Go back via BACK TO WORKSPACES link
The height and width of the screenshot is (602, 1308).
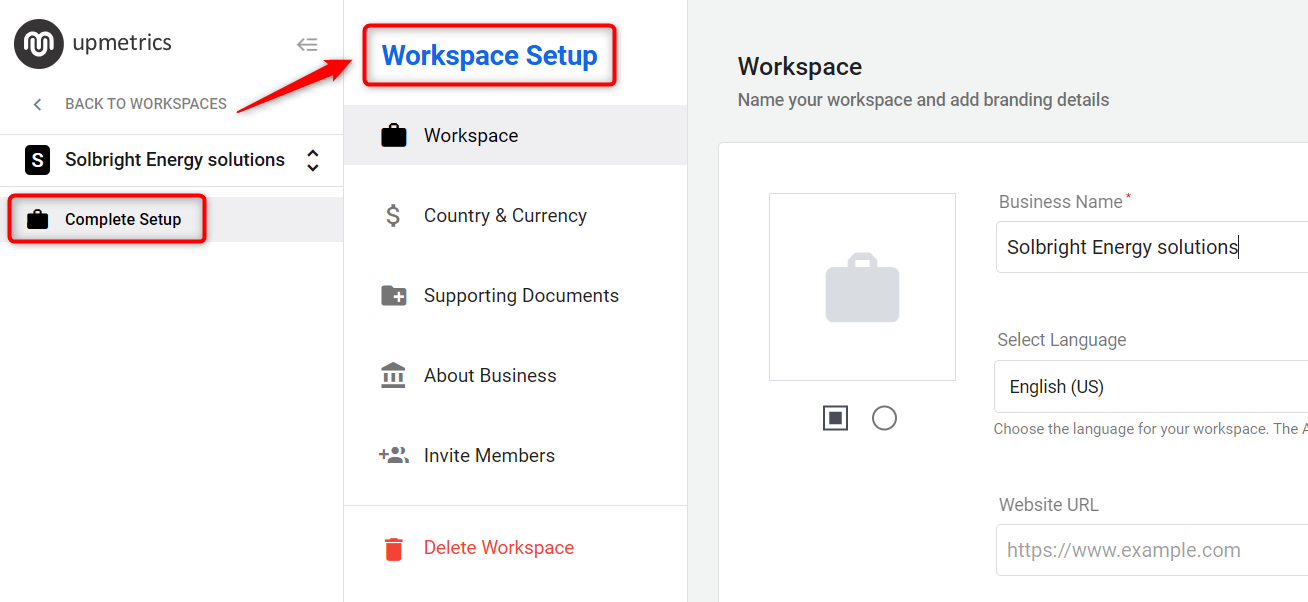pos(146,104)
